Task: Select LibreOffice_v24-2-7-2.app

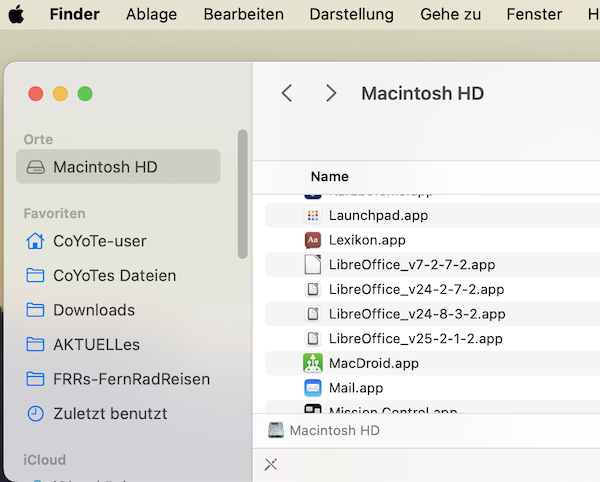Action: point(432,289)
